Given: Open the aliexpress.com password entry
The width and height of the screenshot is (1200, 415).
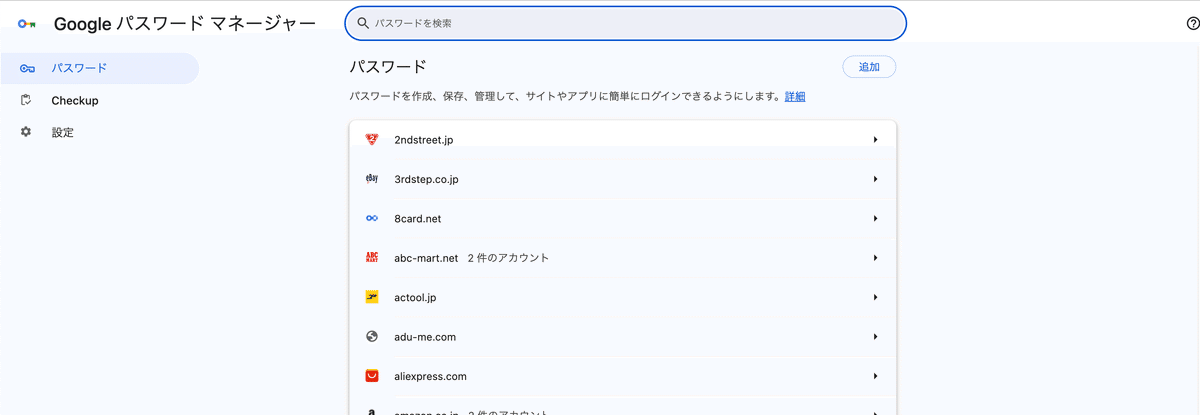Looking at the screenshot, I should coord(622,376).
